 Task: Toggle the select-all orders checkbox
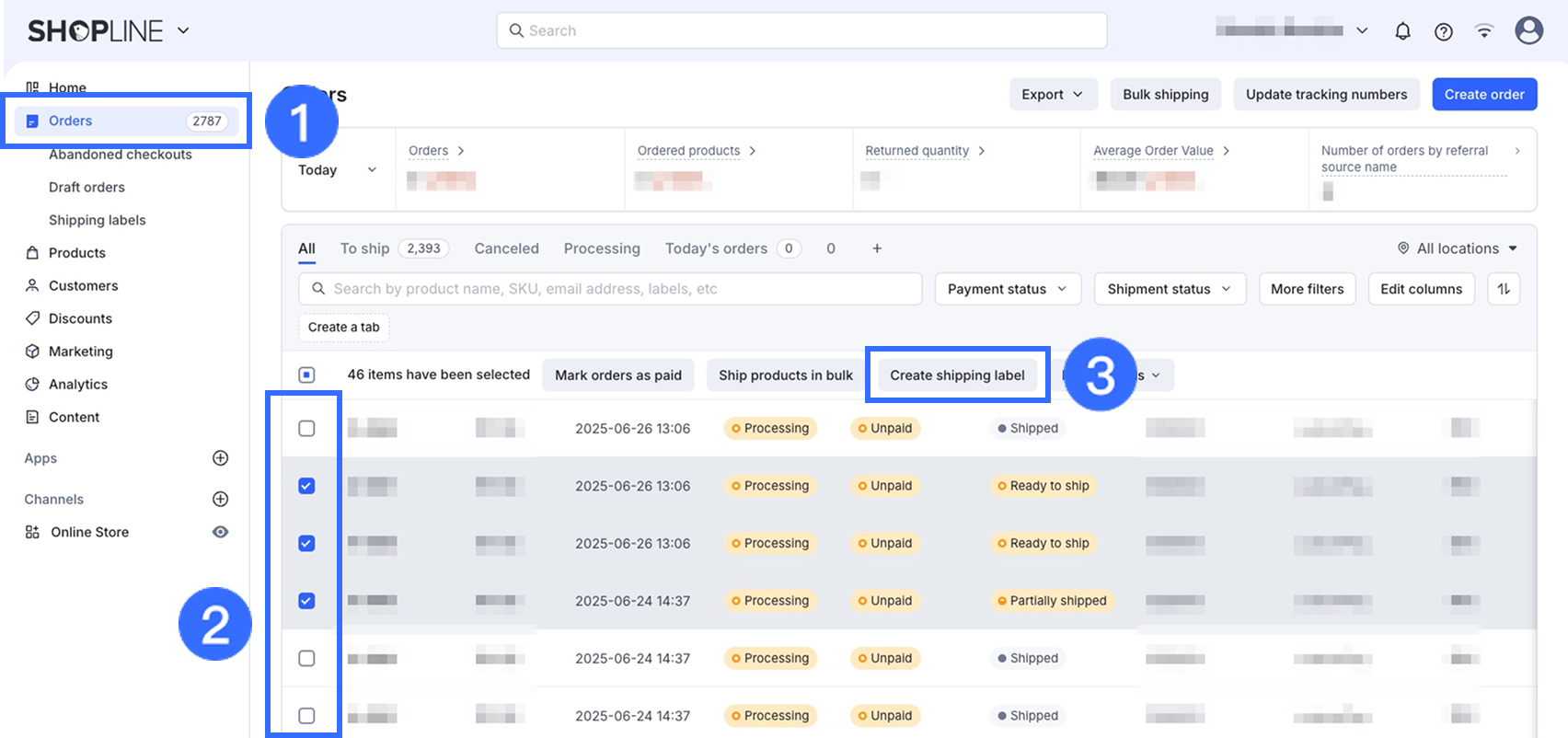(x=307, y=375)
